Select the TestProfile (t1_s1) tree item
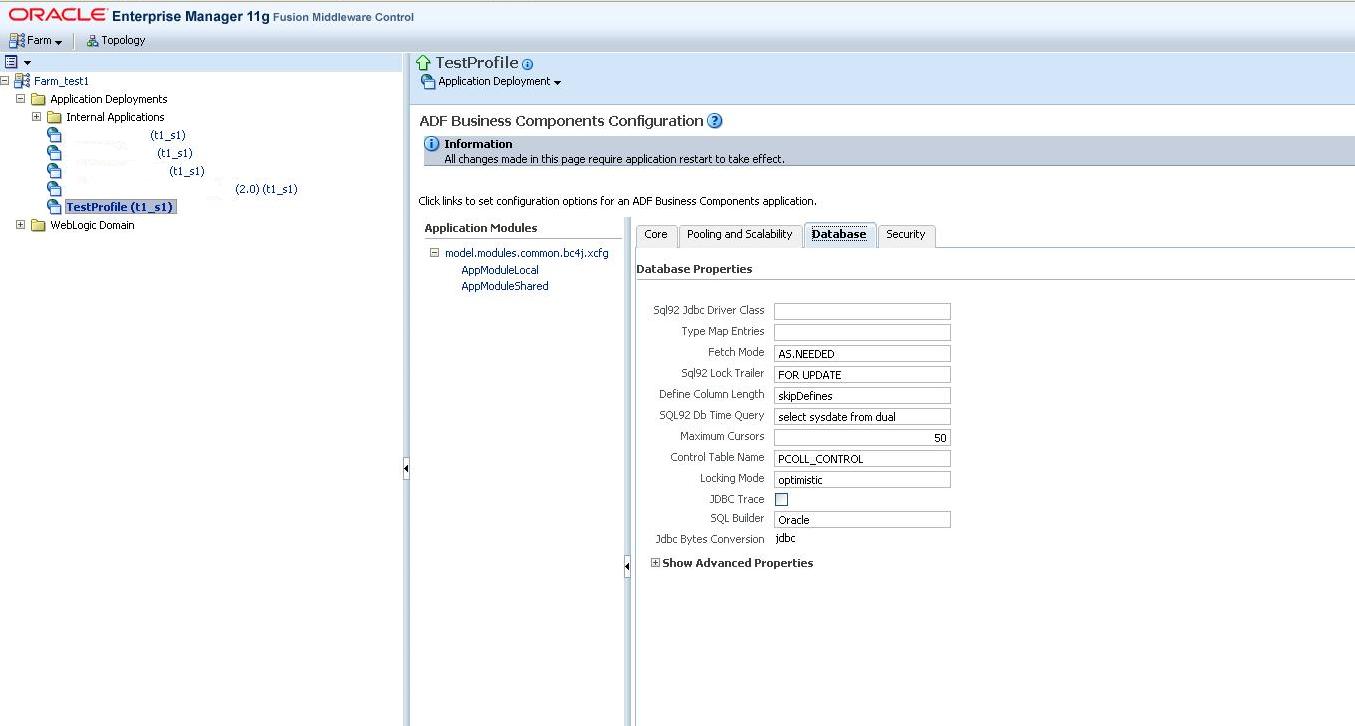The image size is (1355, 726). point(119,207)
